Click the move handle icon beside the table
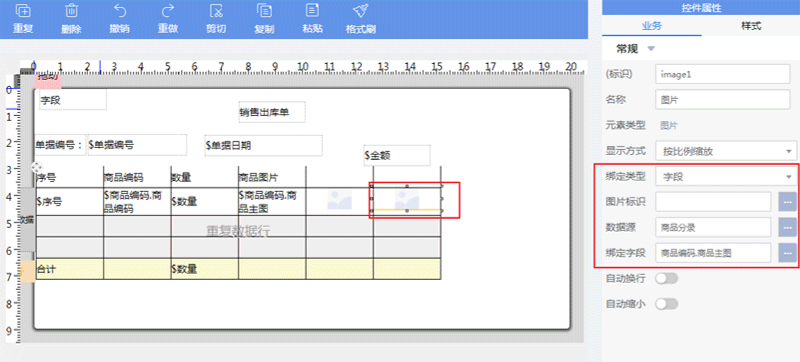The width and height of the screenshot is (800, 362). [x=37, y=167]
